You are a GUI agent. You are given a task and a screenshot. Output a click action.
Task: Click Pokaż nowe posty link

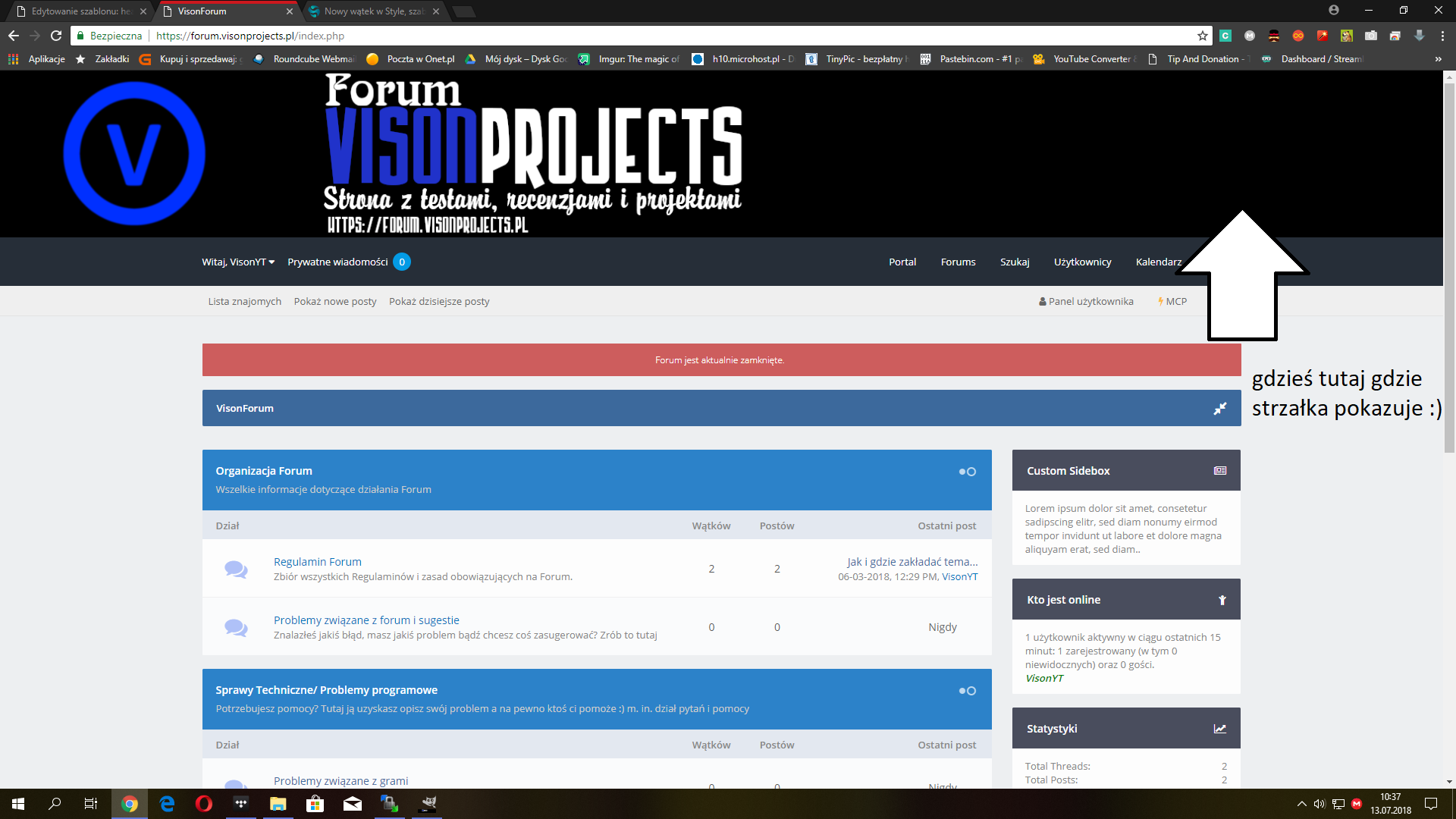(x=335, y=302)
